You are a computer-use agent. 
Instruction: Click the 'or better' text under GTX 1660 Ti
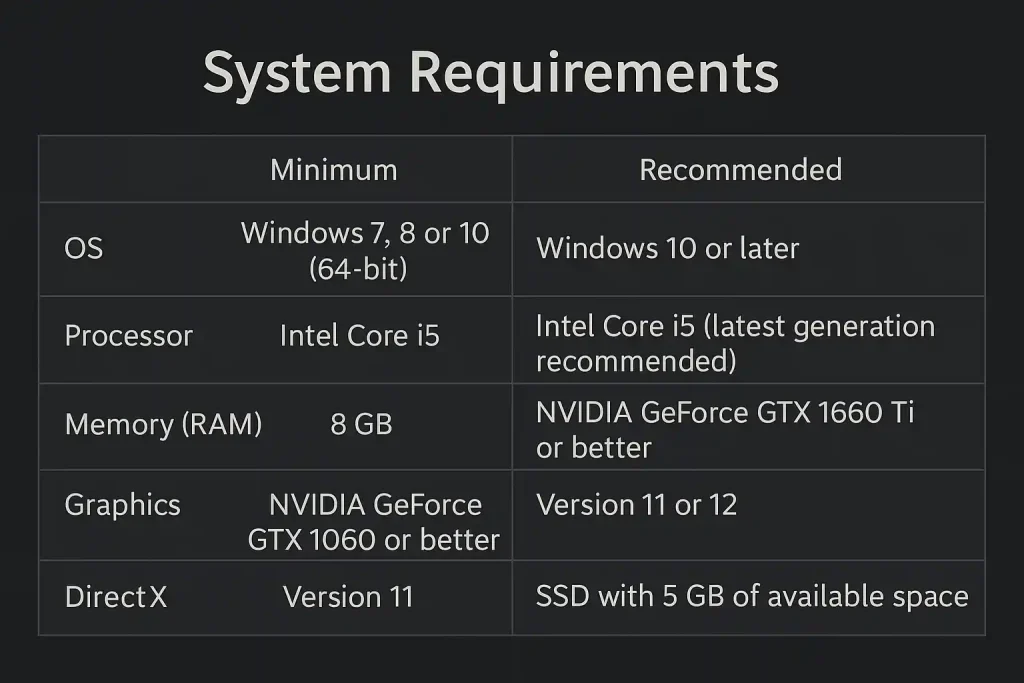[594, 448]
